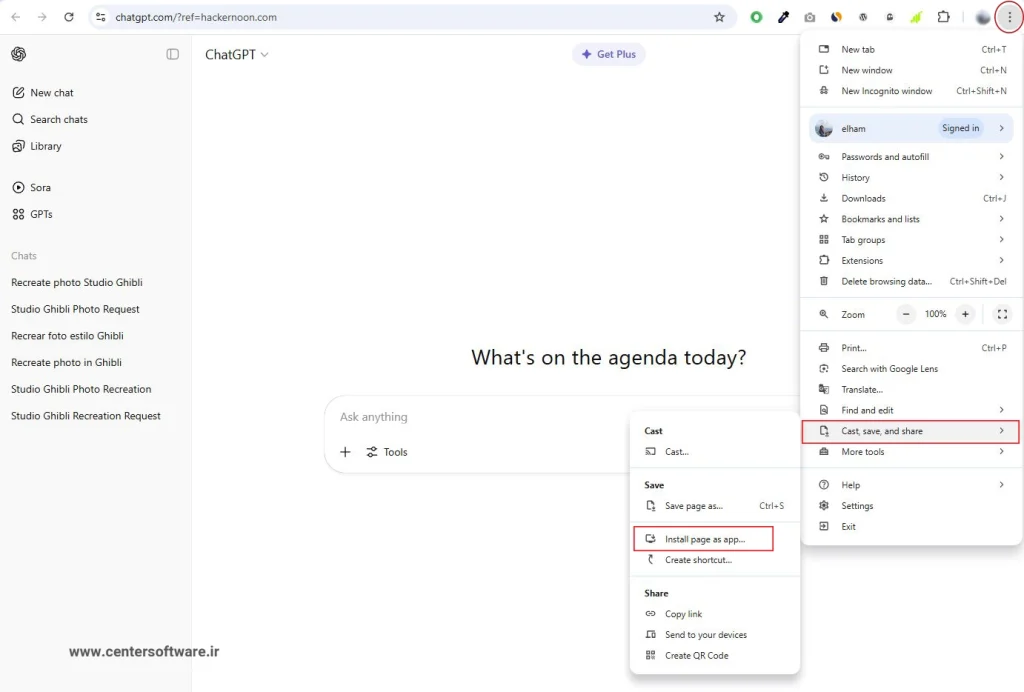Open Tools in the prompt box
This screenshot has height=692, width=1024.
coord(387,452)
